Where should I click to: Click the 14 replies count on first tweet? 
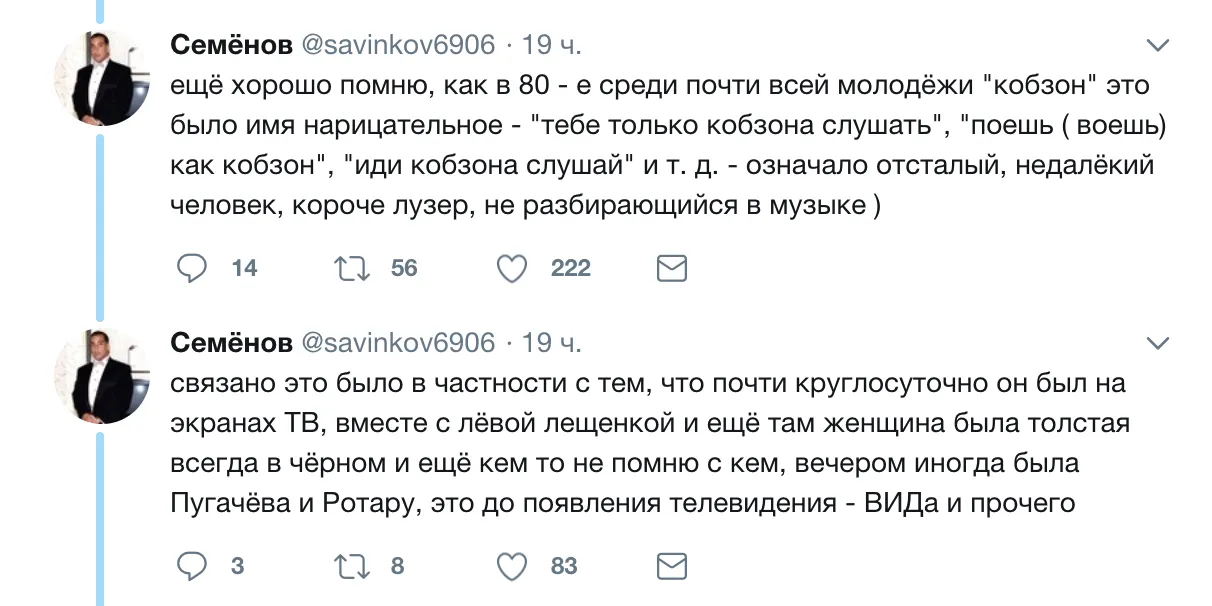tap(244, 268)
